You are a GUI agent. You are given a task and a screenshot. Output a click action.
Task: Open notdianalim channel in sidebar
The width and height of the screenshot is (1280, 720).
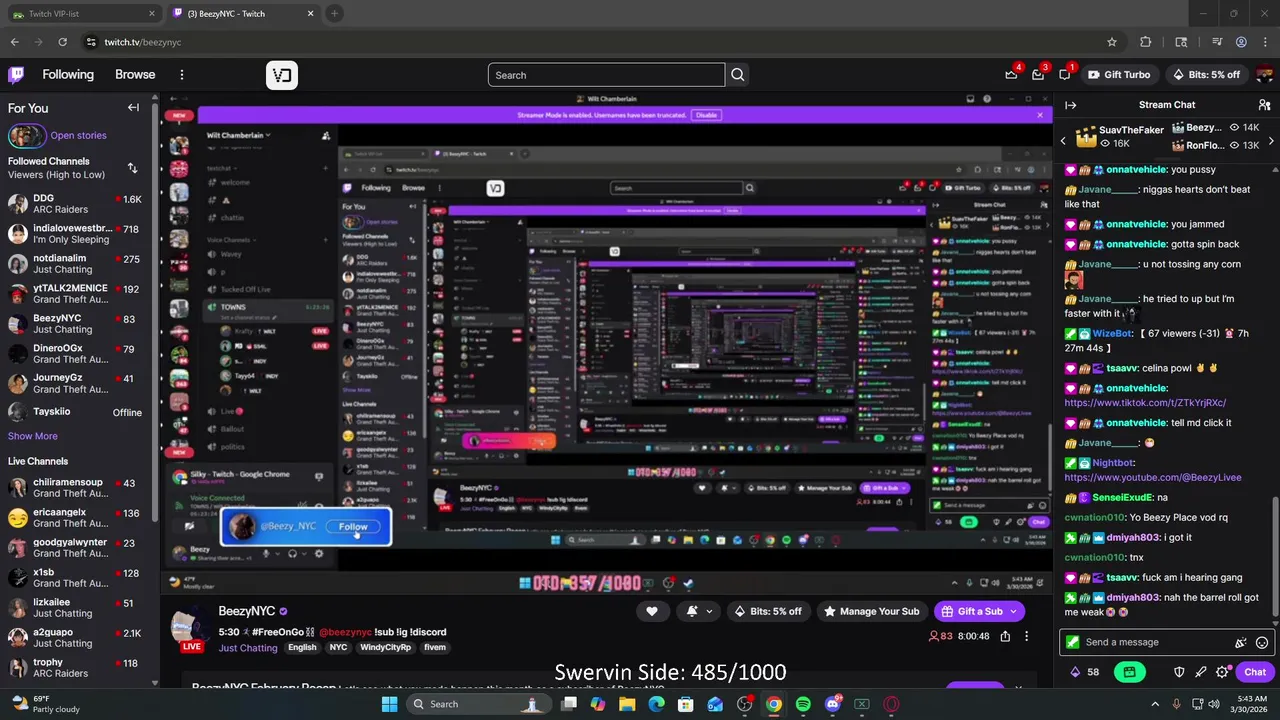(x=77, y=264)
